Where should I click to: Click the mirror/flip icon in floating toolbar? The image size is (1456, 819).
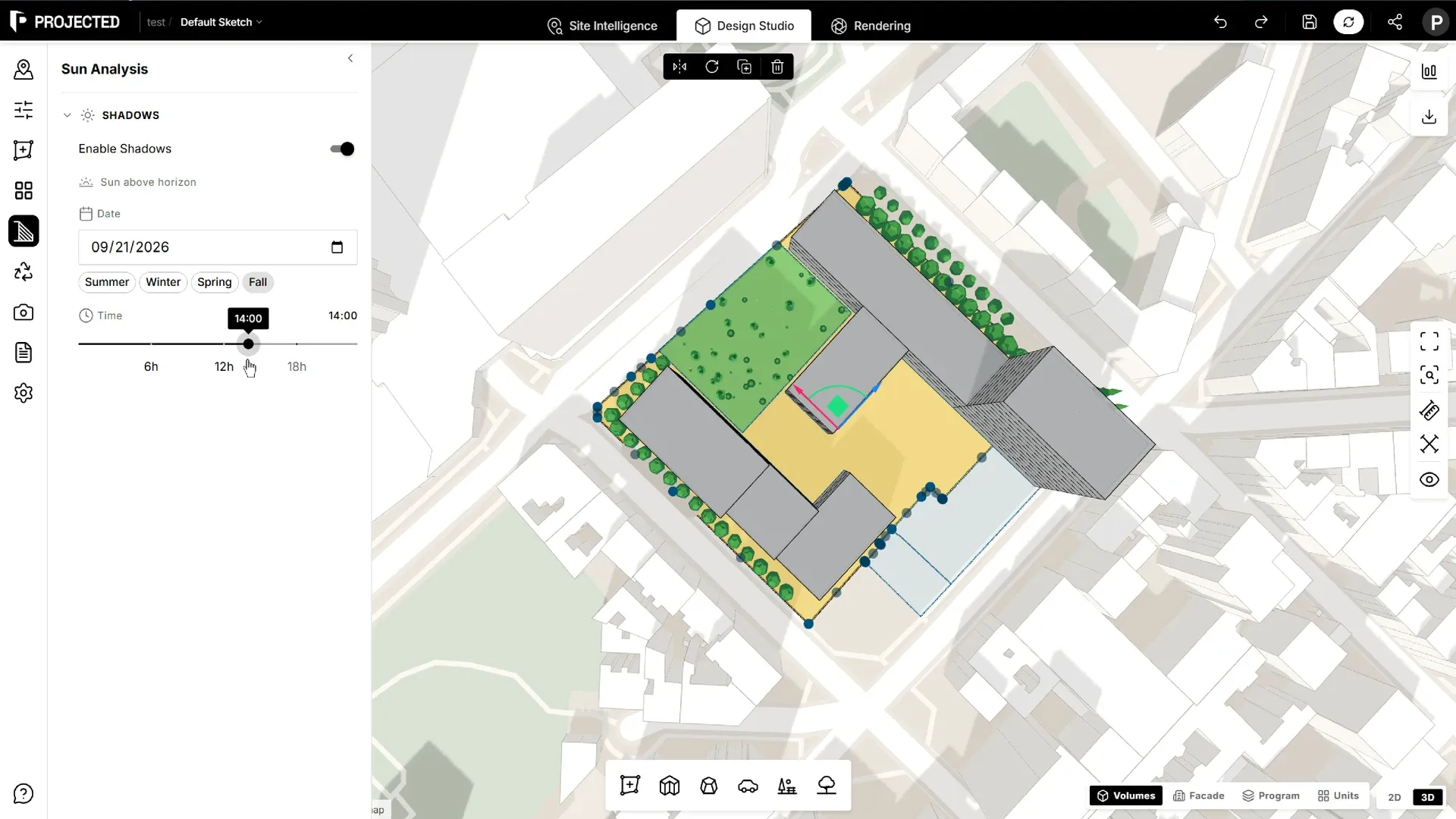tap(679, 67)
